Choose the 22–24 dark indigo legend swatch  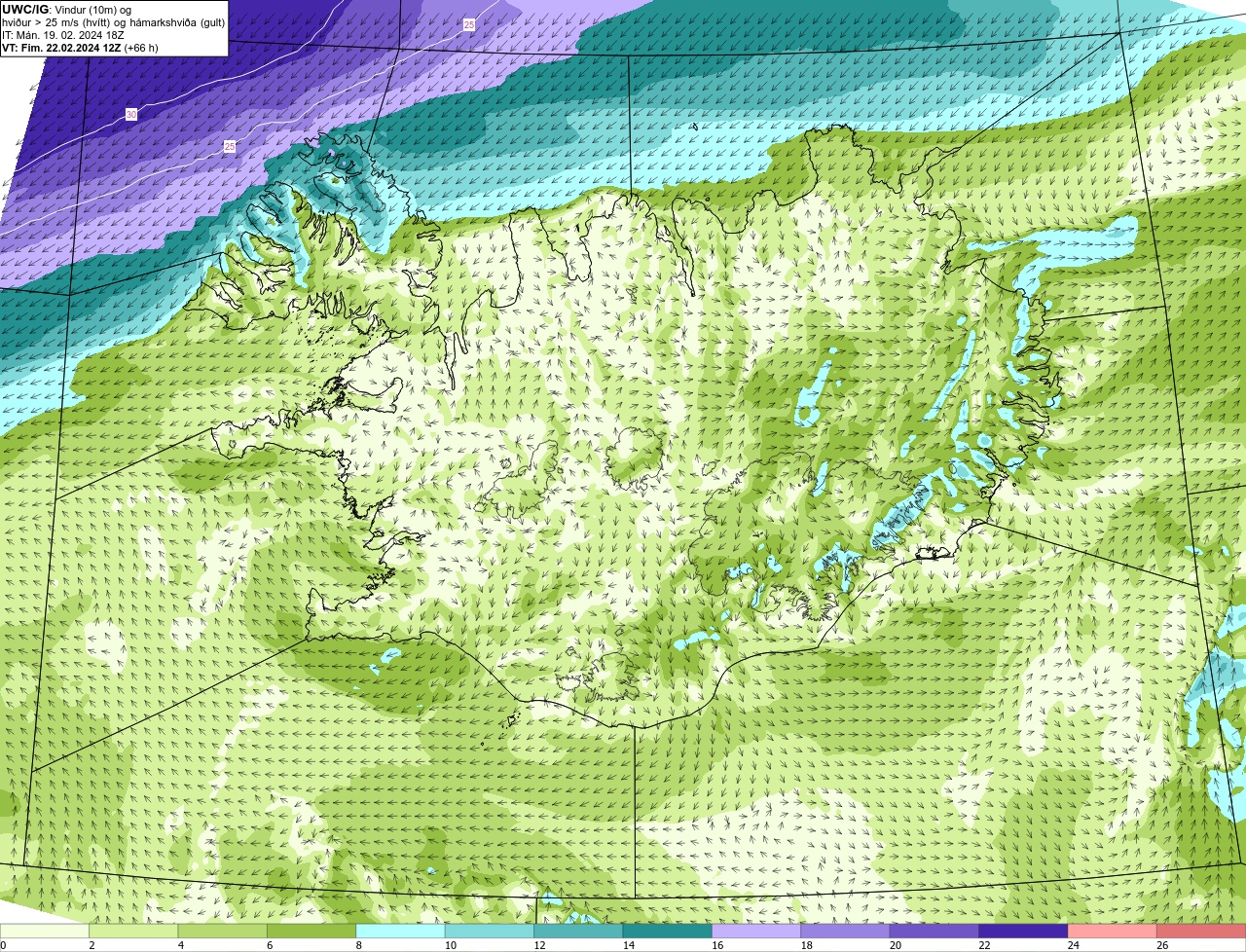pyautogui.click(x=1024, y=931)
